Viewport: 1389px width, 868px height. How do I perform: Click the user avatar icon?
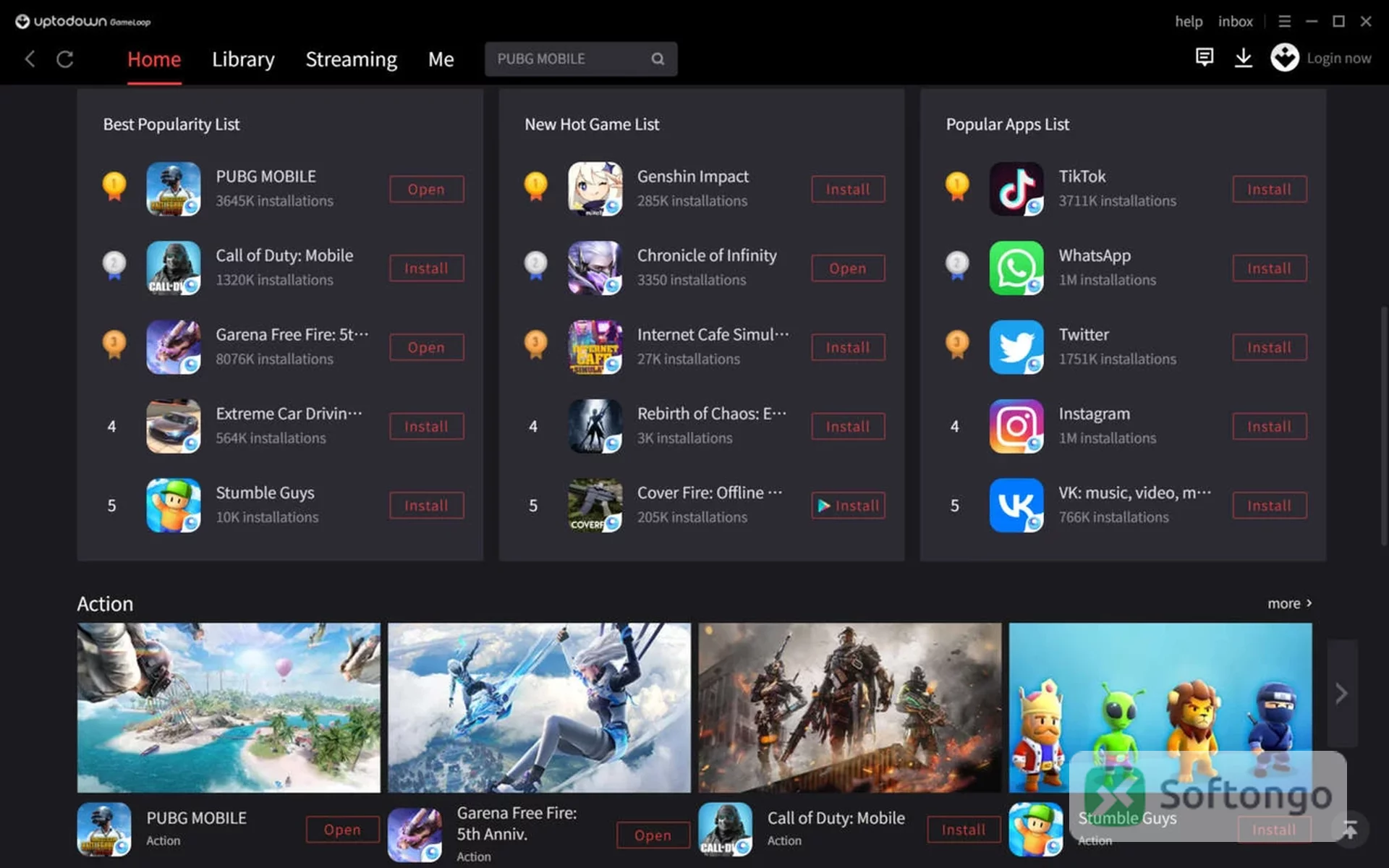(1285, 57)
